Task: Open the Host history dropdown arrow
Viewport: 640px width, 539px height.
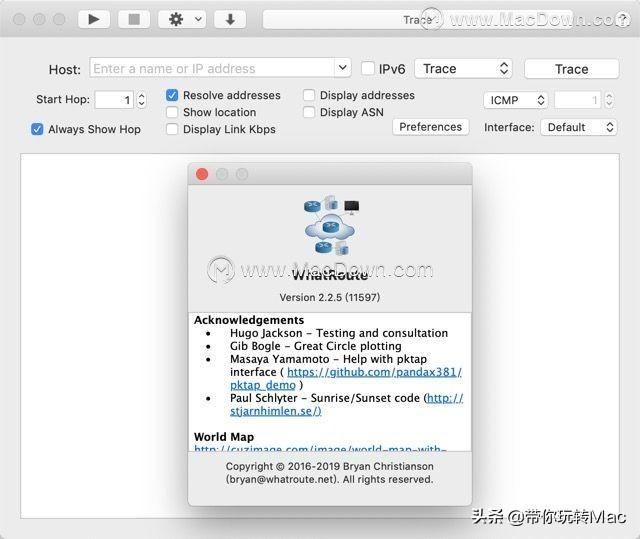Action: pos(342,68)
